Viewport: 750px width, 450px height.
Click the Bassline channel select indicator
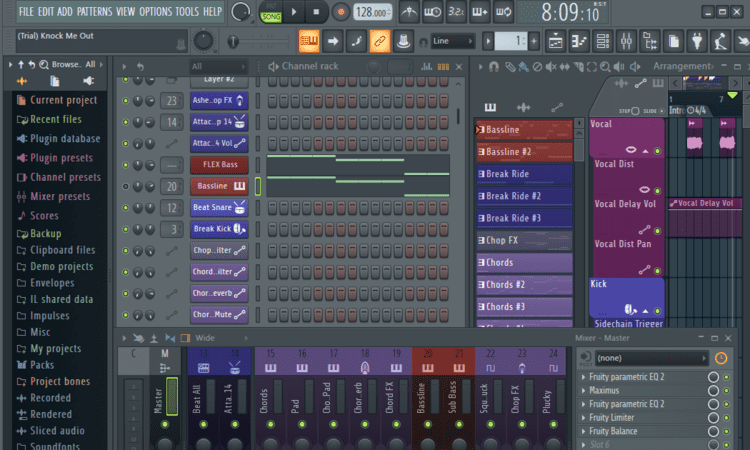(x=258, y=186)
